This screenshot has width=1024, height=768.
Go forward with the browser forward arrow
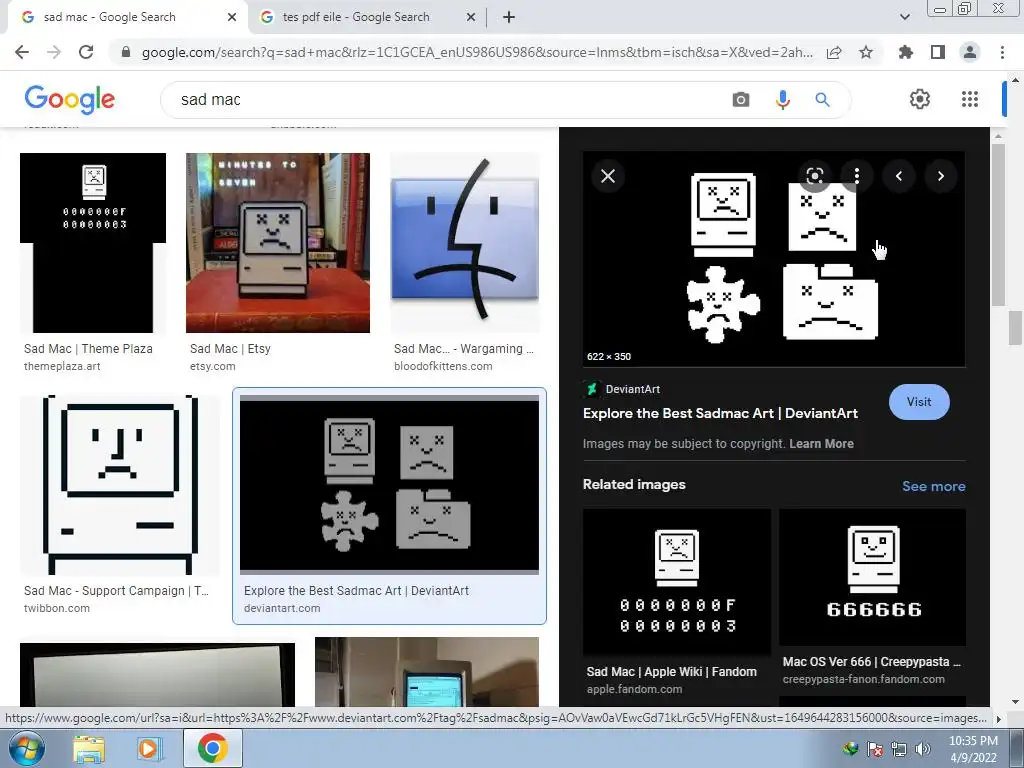pyautogui.click(x=54, y=52)
